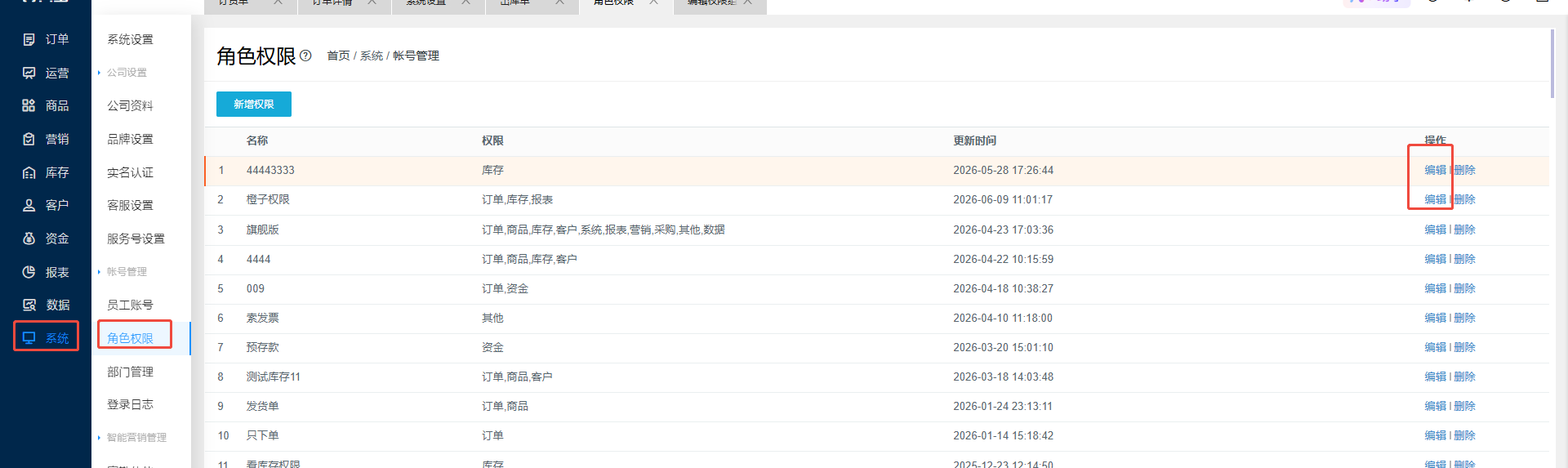Image resolution: width=1568 pixels, height=468 pixels.
Task: Click the 权限 column header
Action: click(x=492, y=140)
